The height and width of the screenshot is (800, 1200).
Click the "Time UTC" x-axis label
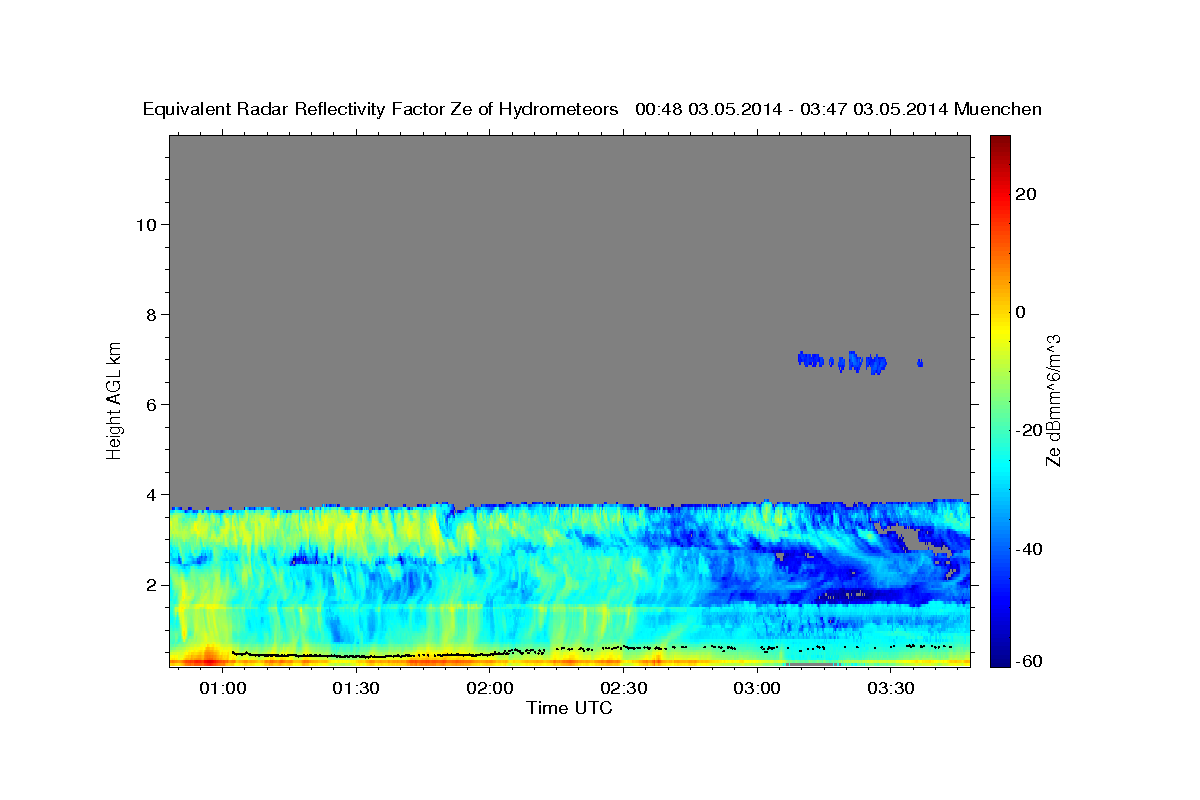click(569, 708)
